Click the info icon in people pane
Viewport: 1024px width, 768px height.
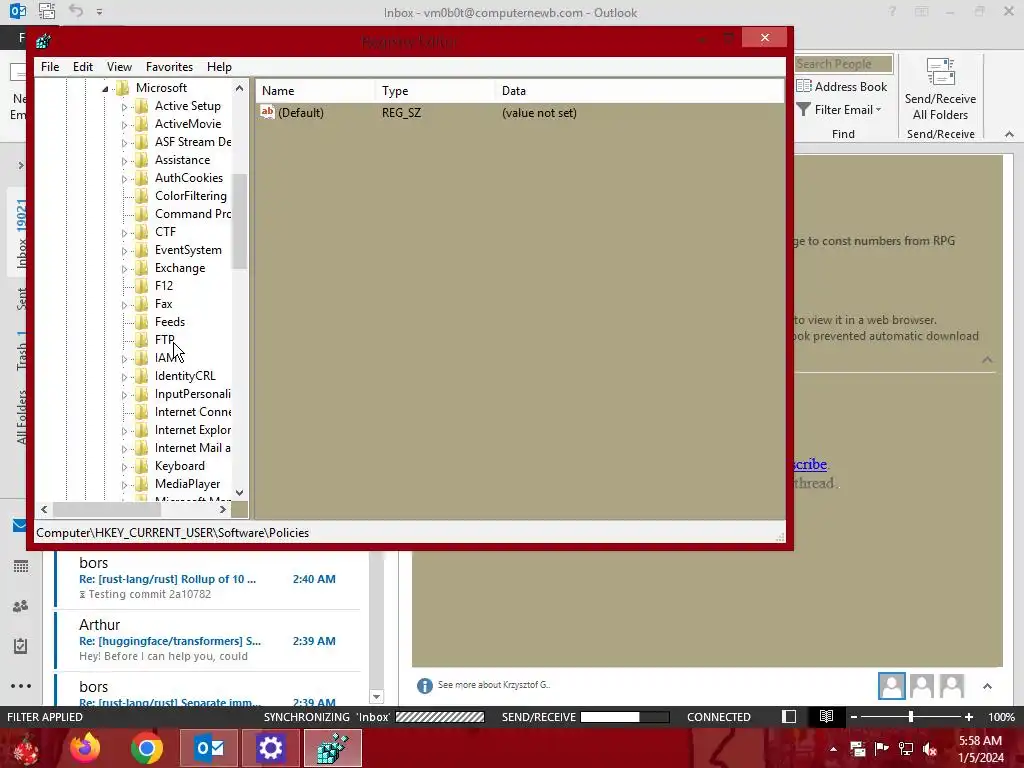[x=424, y=686]
